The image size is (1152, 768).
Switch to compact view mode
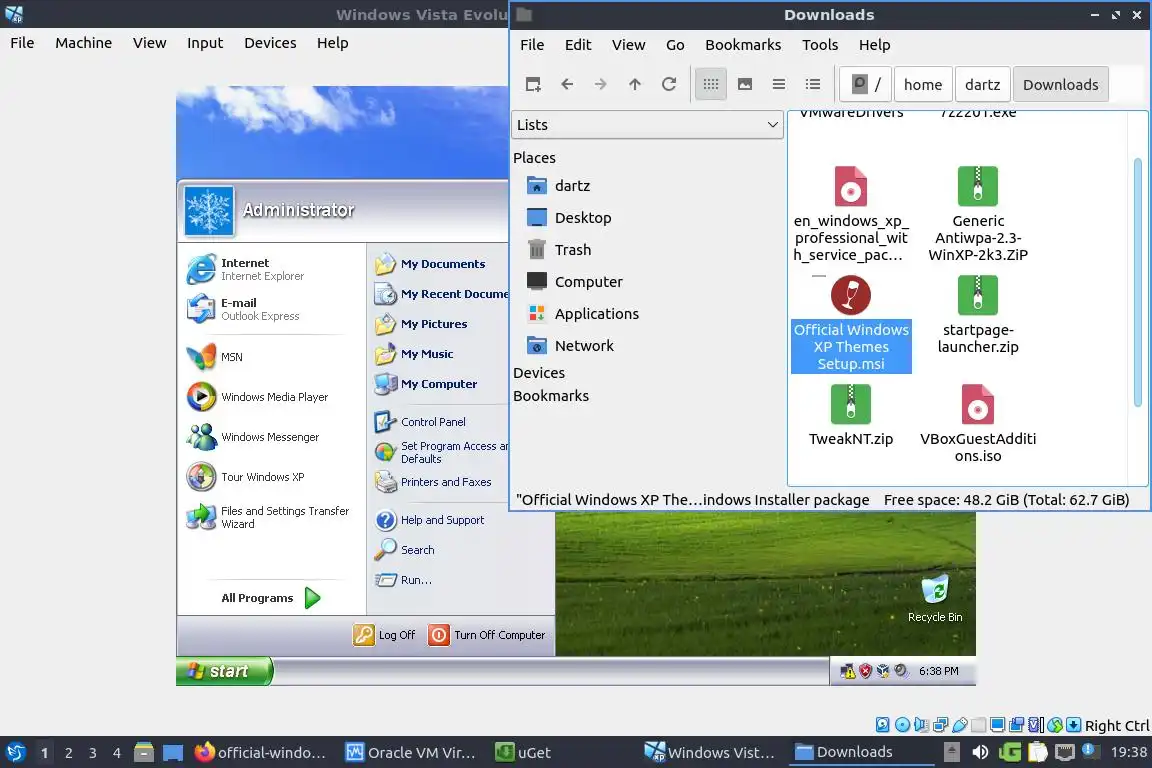pyautogui.click(x=779, y=85)
